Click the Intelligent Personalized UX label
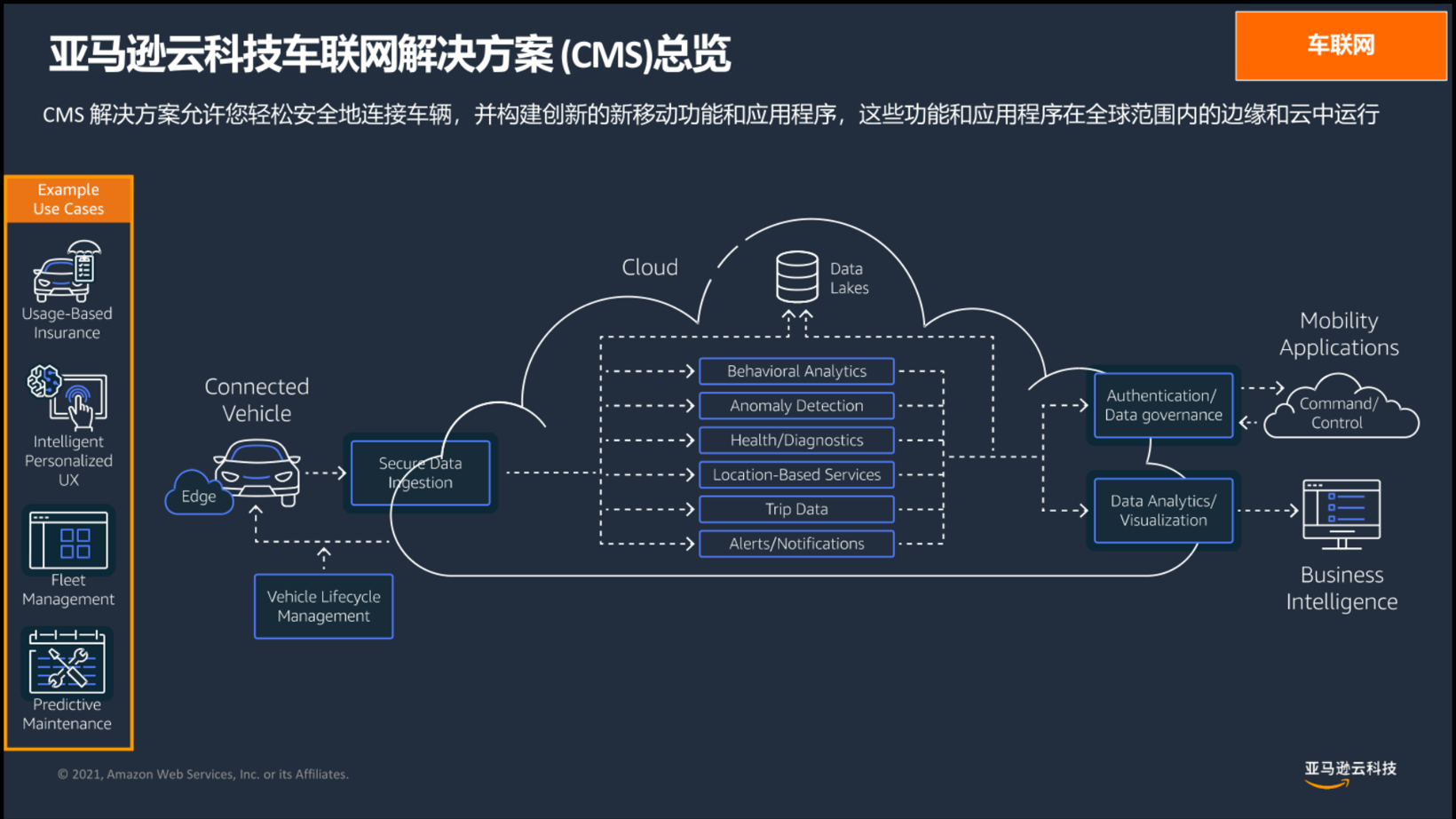This screenshot has height=819, width=1456. (x=68, y=460)
